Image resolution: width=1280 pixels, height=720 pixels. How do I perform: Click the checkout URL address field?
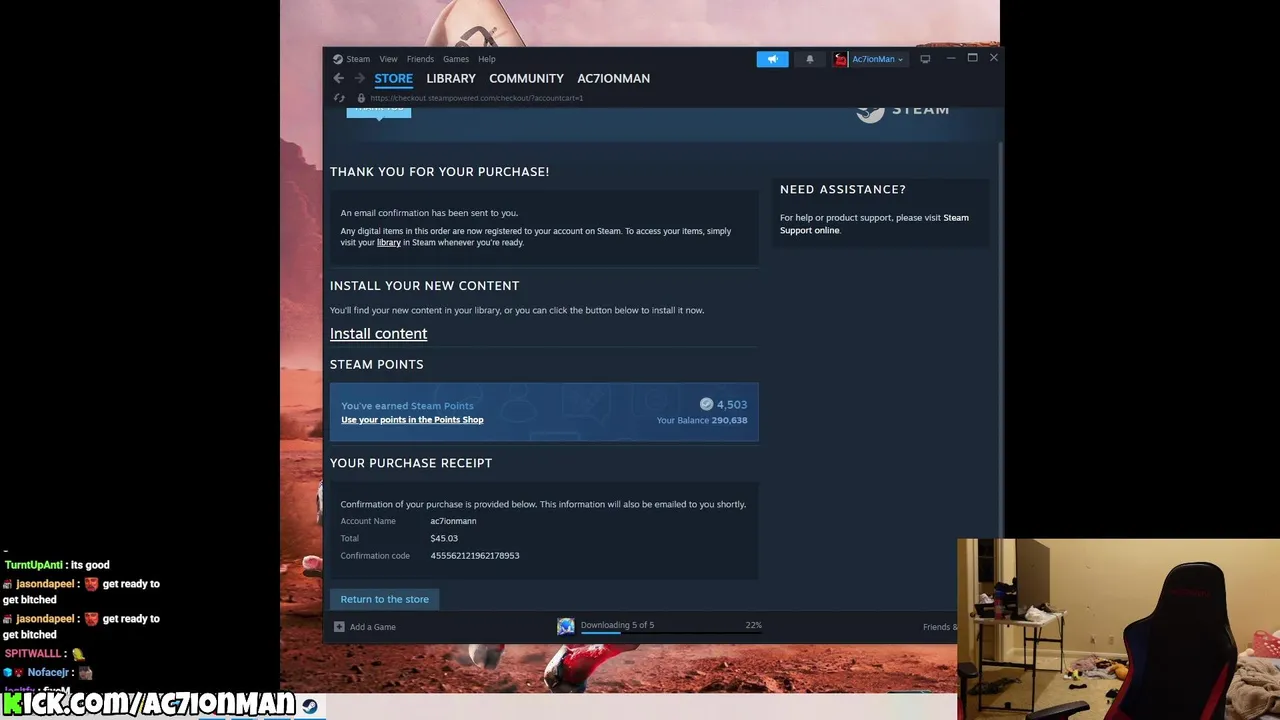click(476, 98)
